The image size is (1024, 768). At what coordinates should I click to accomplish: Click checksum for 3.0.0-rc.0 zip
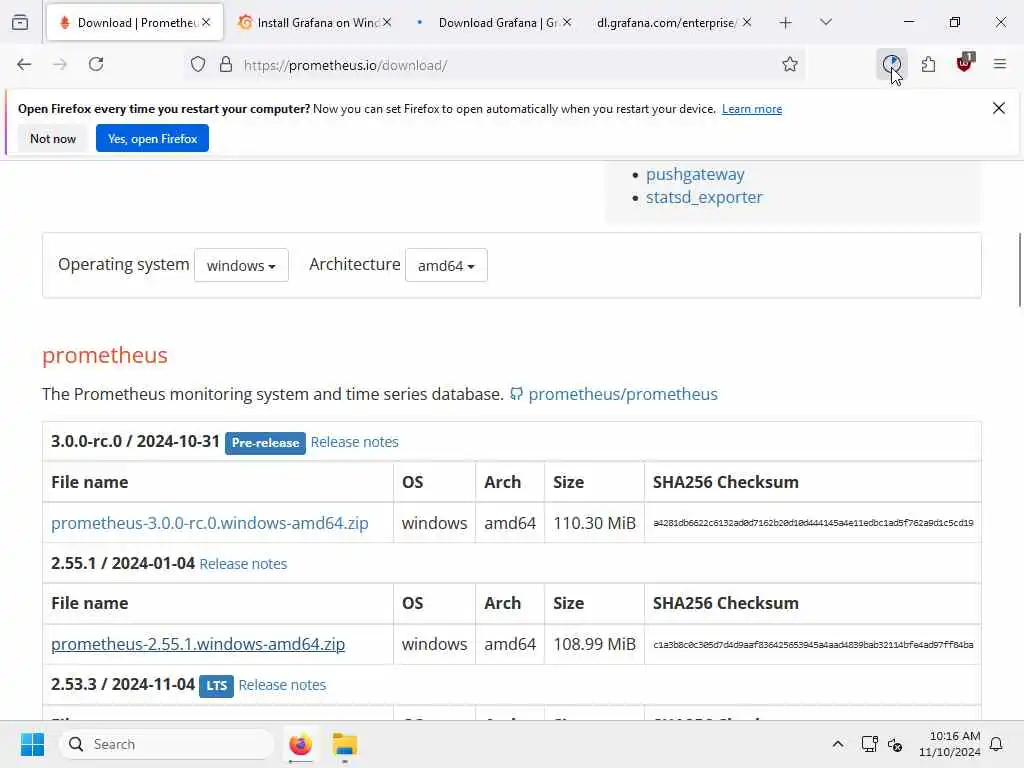813,523
